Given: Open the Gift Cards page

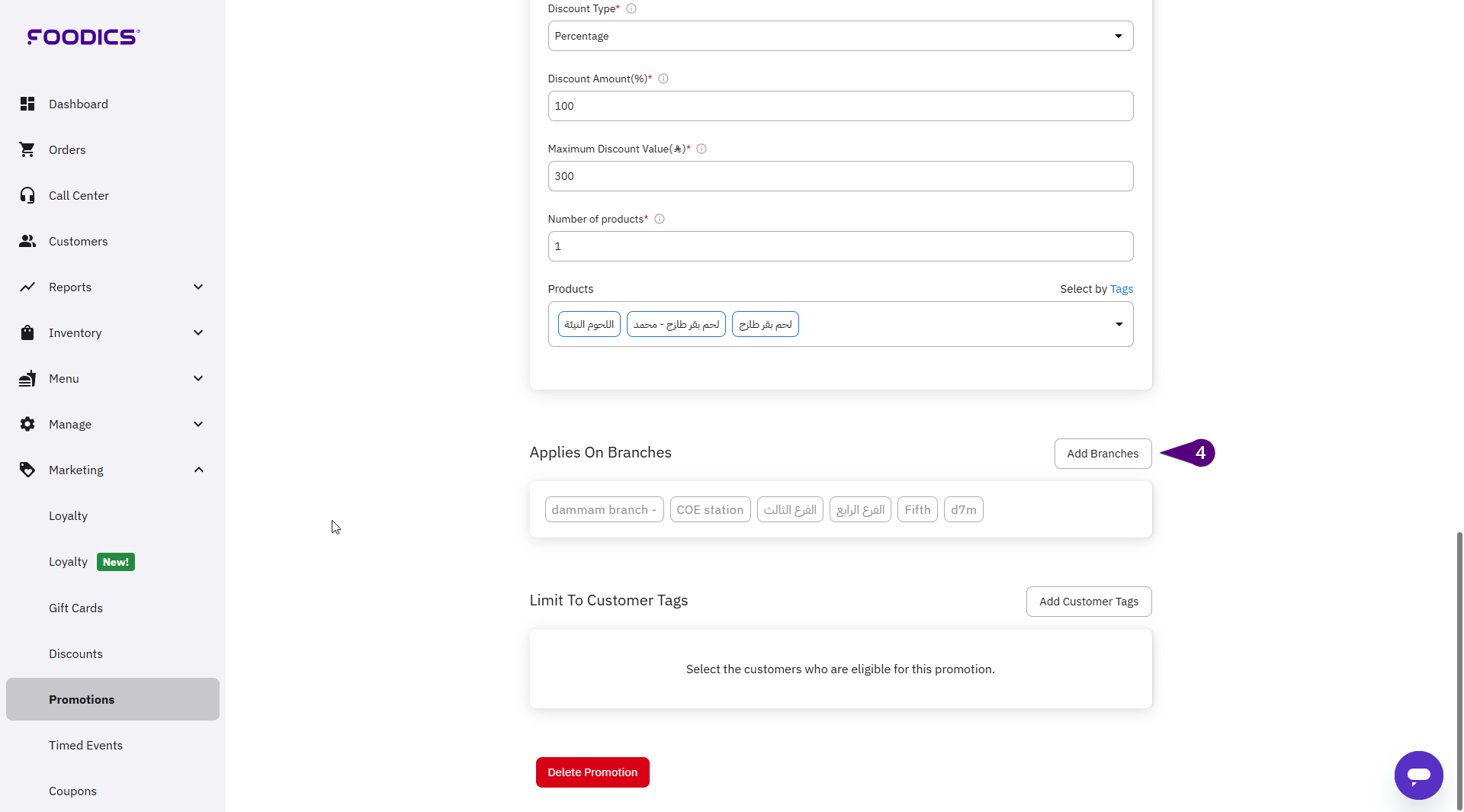Looking at the screenshot, I should pos(75,608).
